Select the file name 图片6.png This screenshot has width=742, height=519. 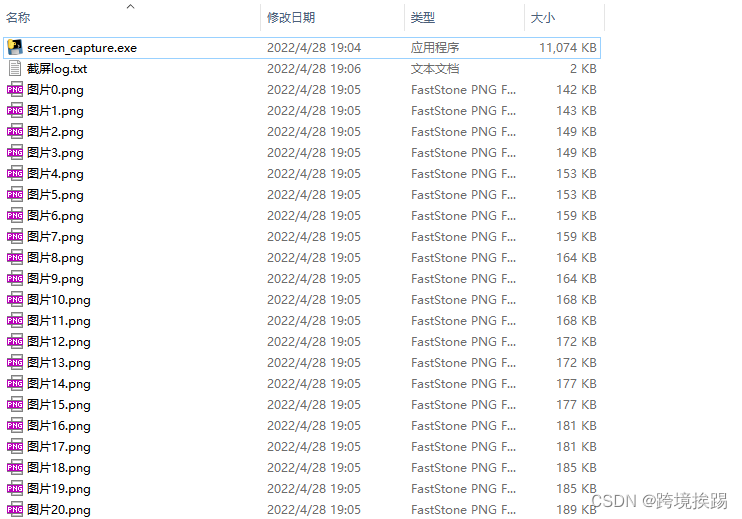[55, 216]
